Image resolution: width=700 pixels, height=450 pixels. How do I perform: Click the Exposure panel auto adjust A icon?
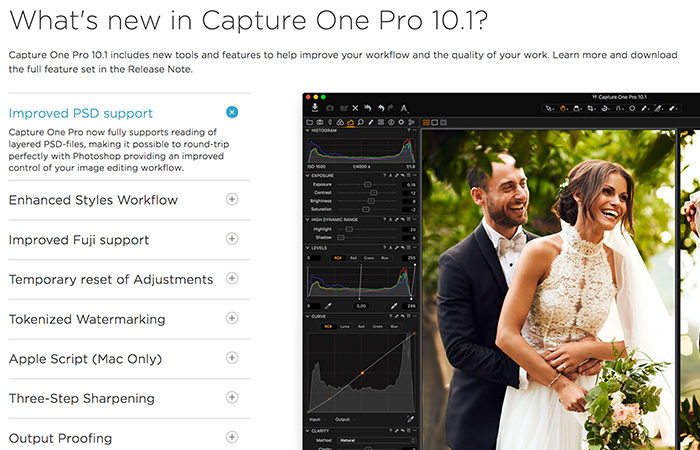tap(390, 175)
